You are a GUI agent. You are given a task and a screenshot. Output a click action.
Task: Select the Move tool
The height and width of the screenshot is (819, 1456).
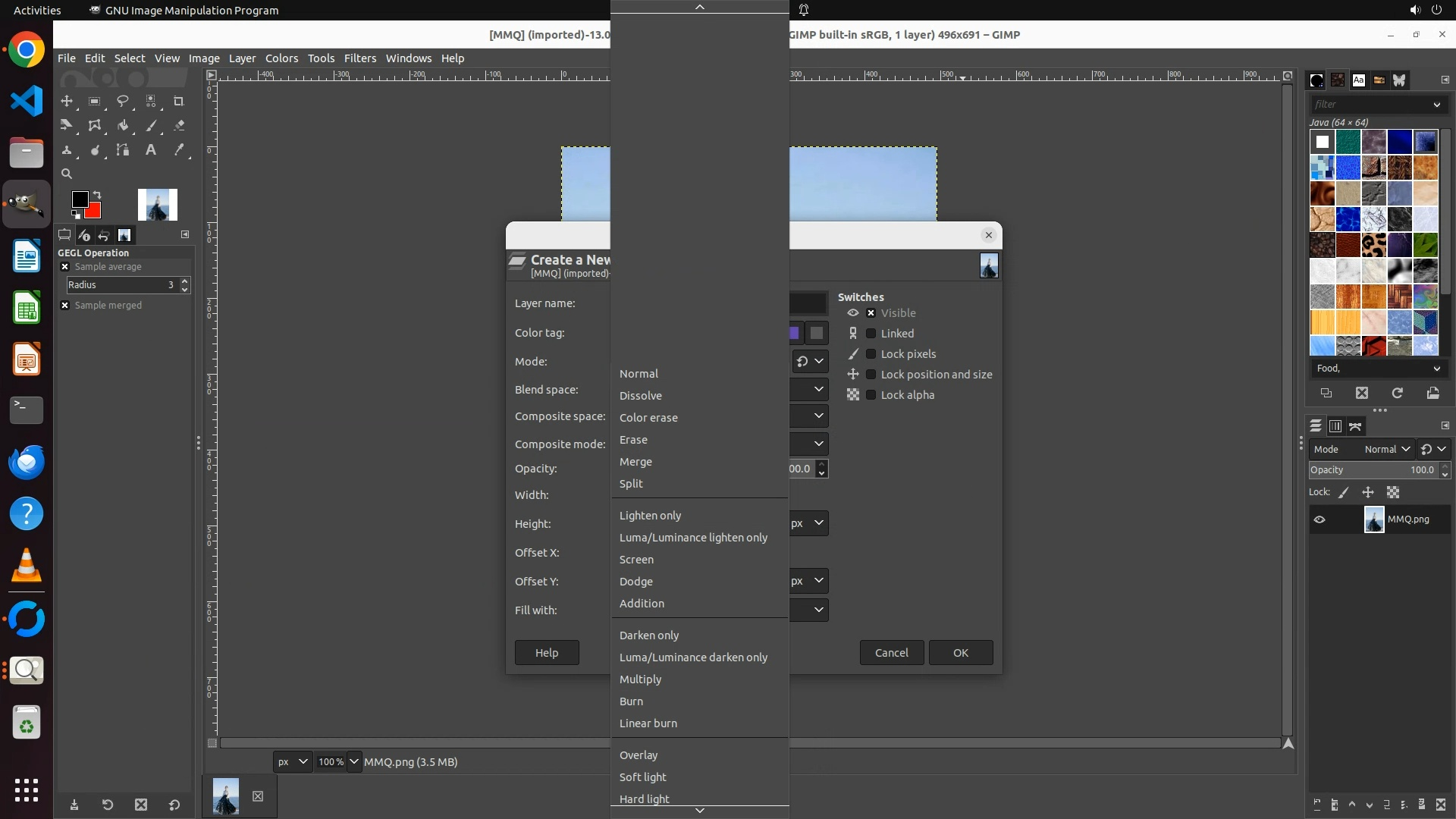67,101
